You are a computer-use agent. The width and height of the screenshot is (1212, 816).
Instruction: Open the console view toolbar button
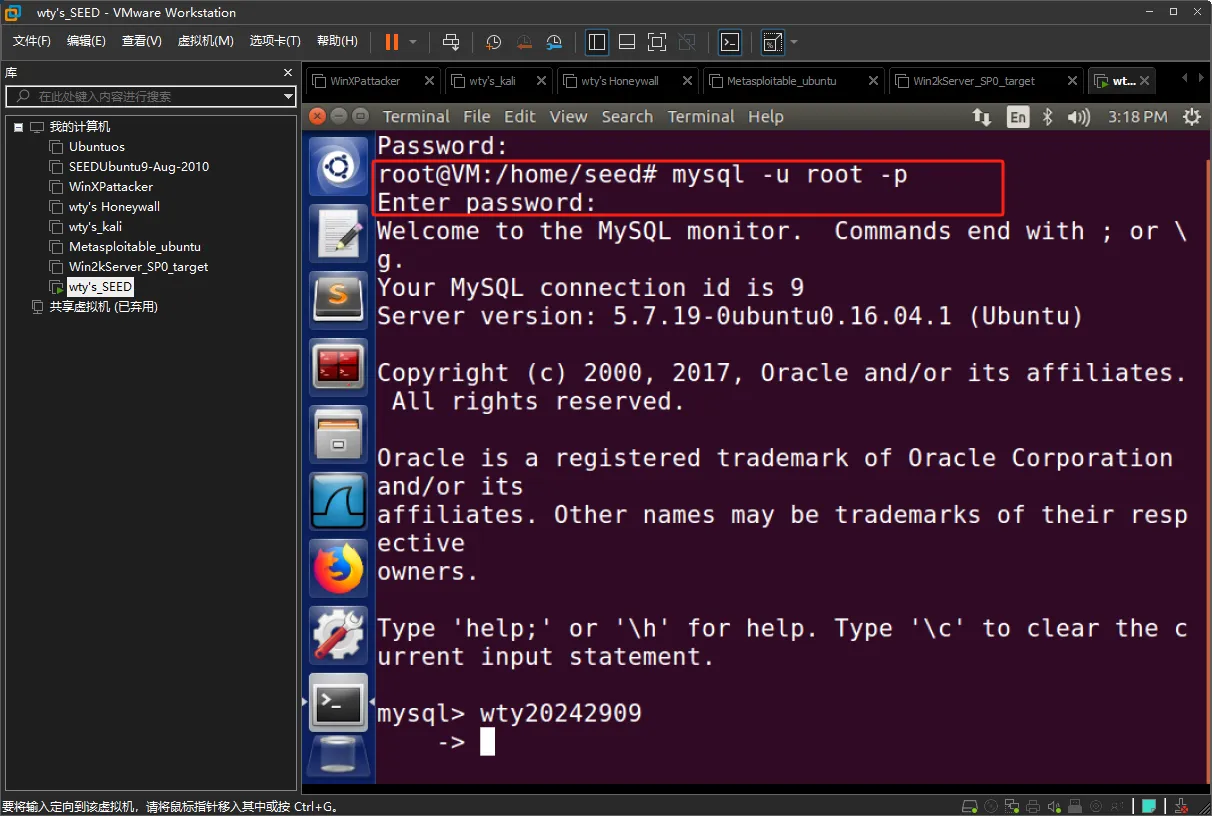pos(731,42)
